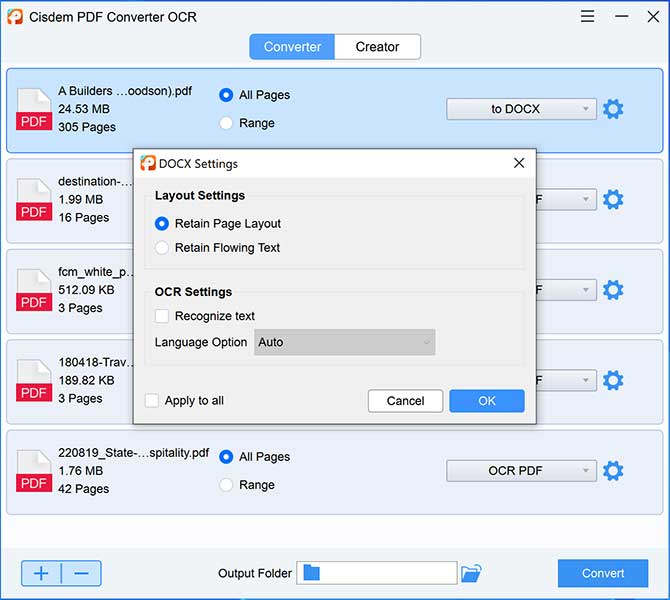Open the hamburger menu in title bar

pyautogui.click(x=587, y=17)
